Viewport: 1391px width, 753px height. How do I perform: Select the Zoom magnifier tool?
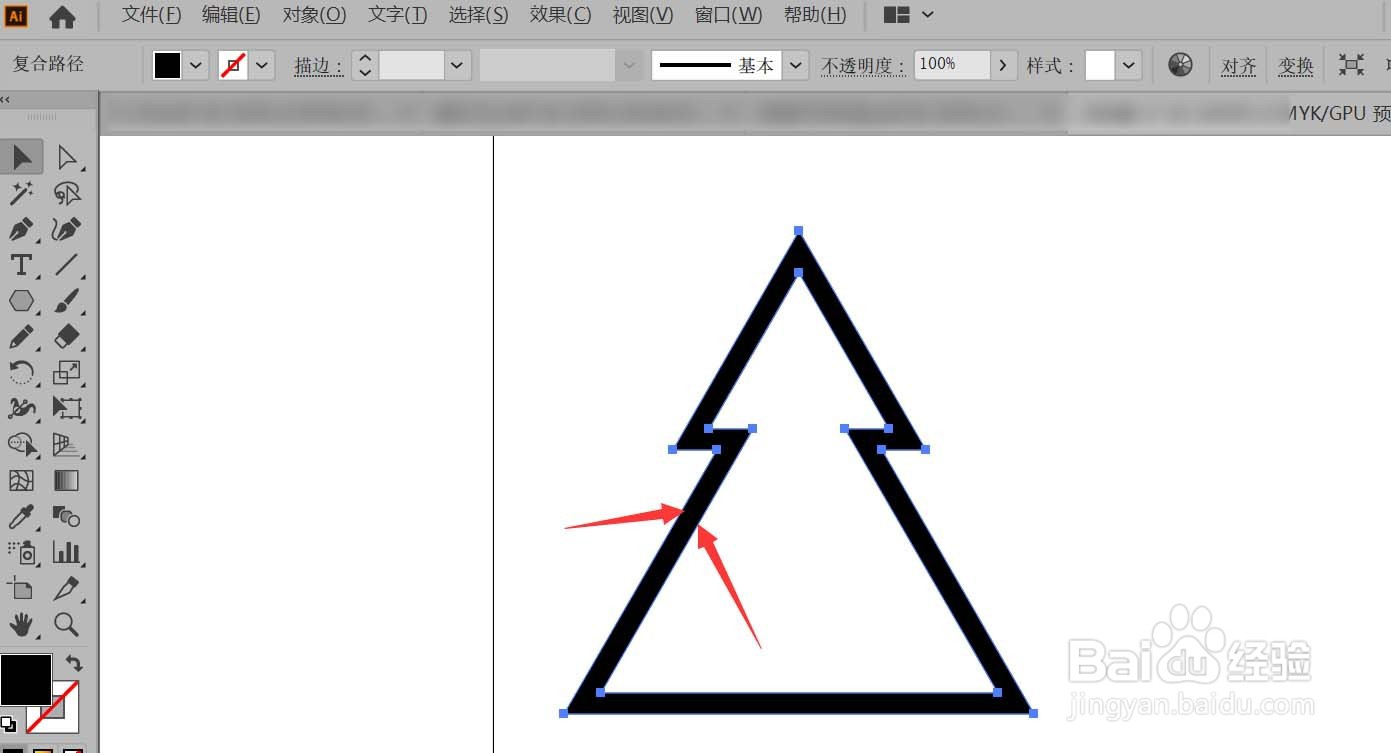click(x=66, y=625)
